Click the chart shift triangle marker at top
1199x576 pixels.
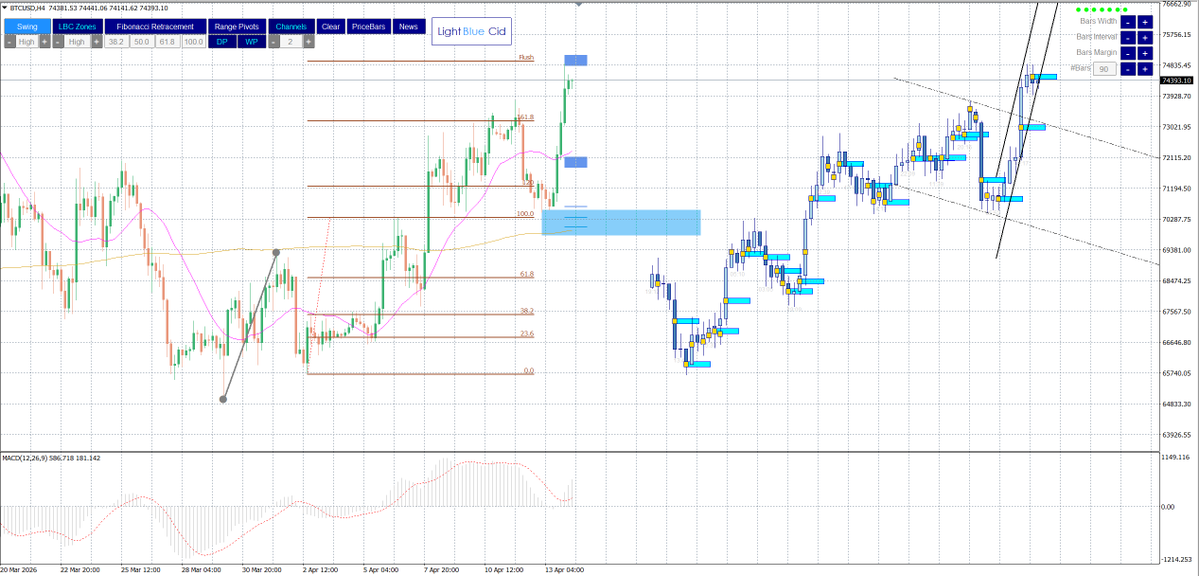click(x=578, y=4)
